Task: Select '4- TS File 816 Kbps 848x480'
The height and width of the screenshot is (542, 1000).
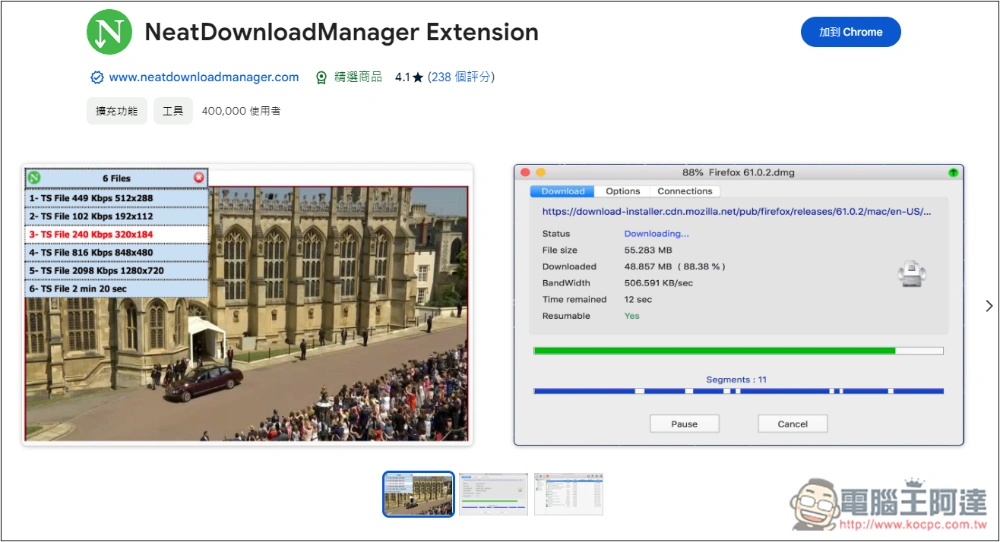Action: coord(117,253)
